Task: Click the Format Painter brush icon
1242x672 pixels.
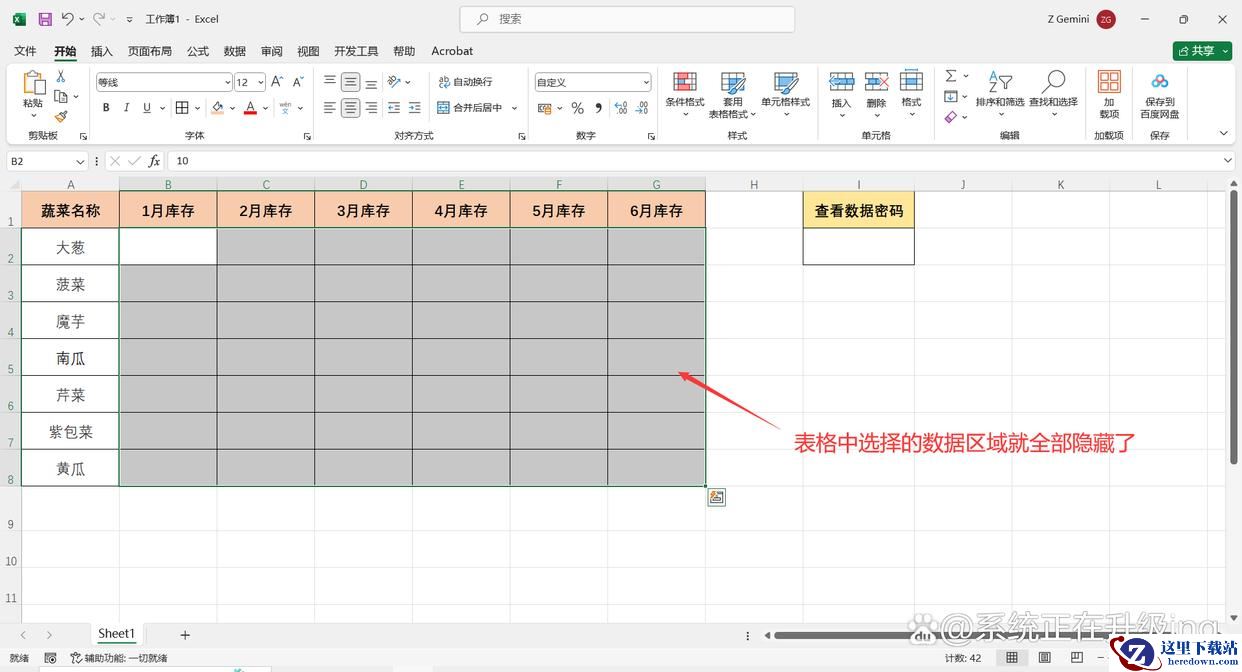Action: click(61, 116)
